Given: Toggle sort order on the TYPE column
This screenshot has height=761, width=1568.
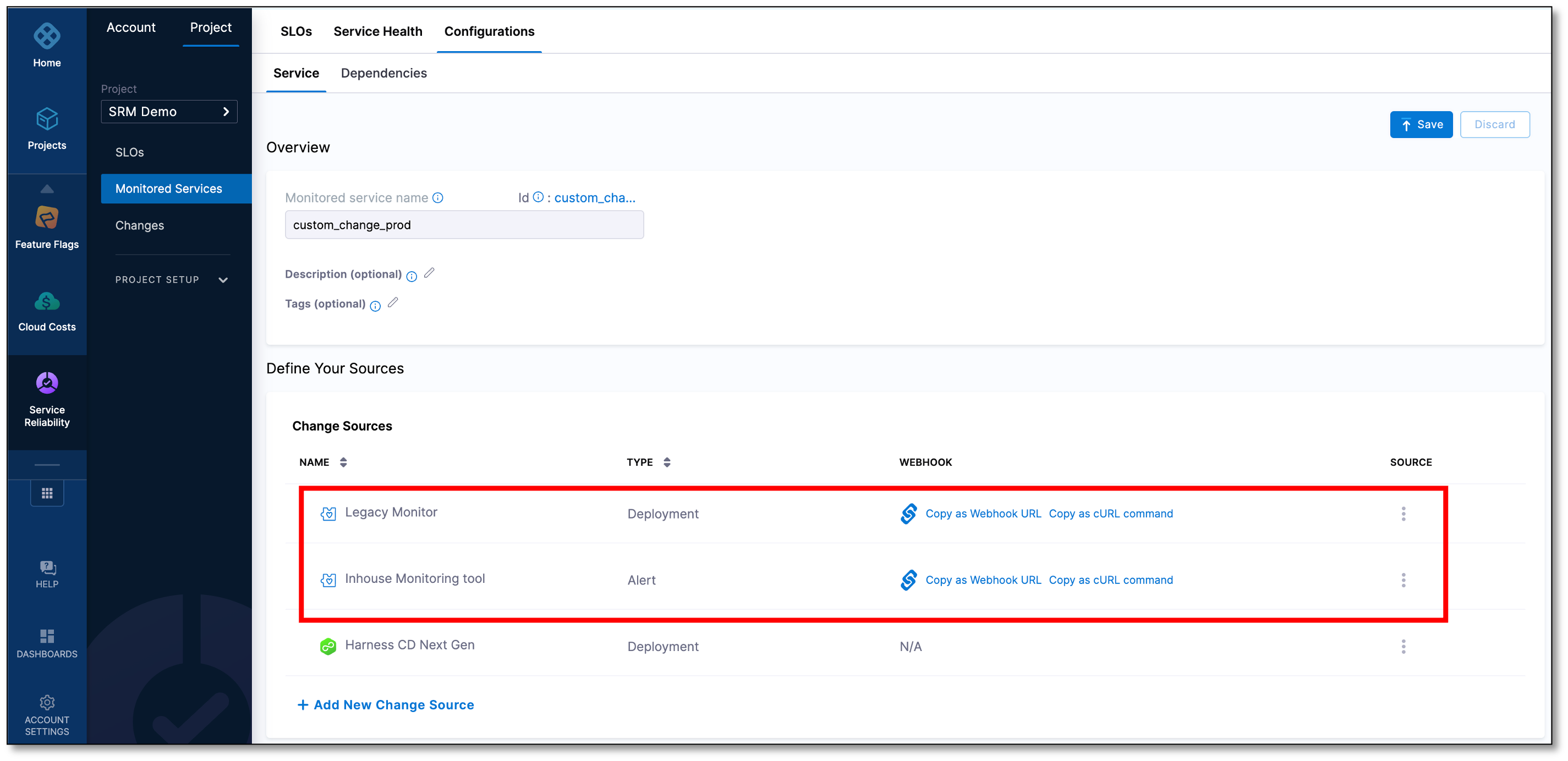Looking at the screenshot, I should (x=666, y=462).
